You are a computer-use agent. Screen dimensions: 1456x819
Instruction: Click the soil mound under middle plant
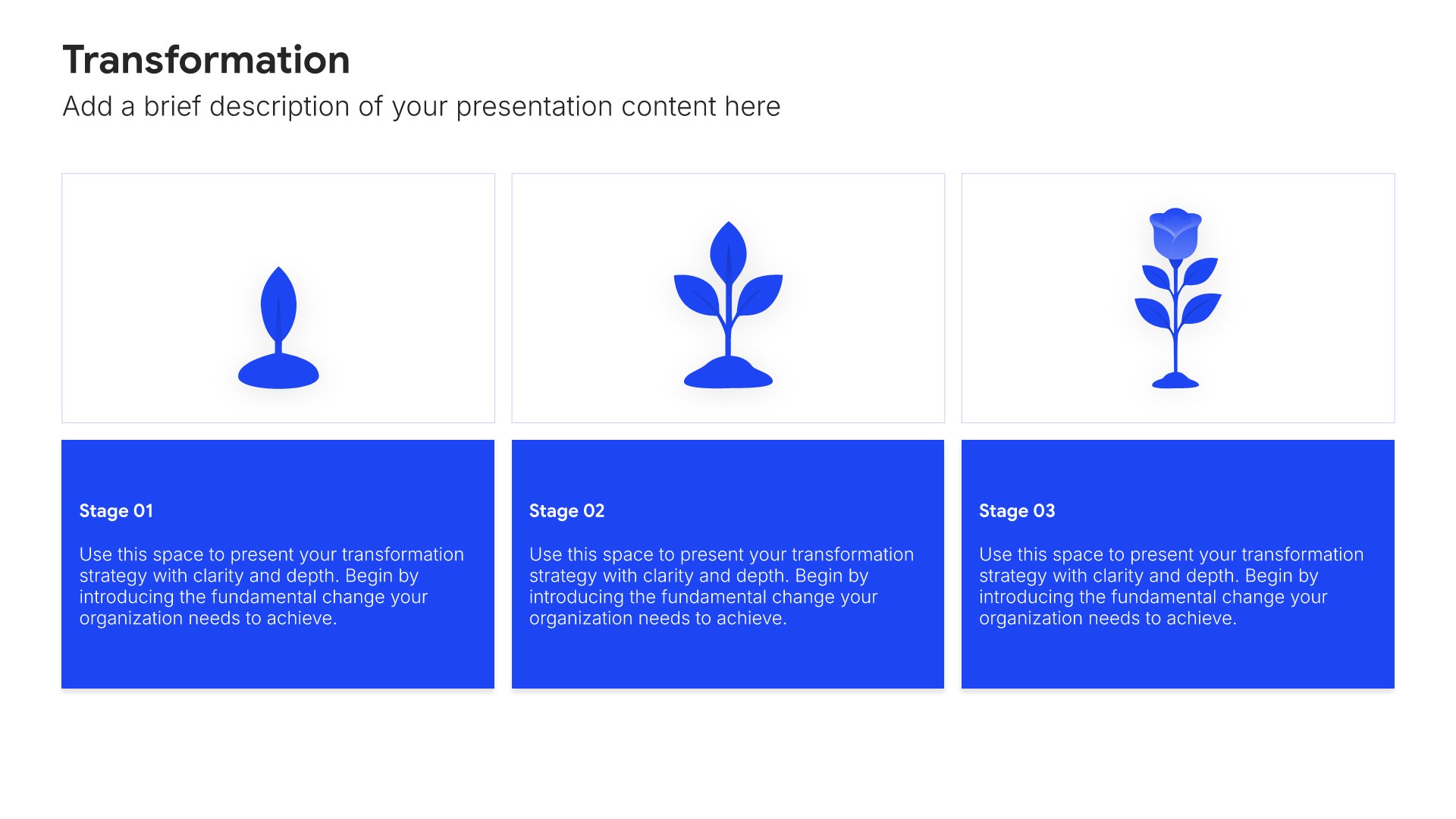728,372
